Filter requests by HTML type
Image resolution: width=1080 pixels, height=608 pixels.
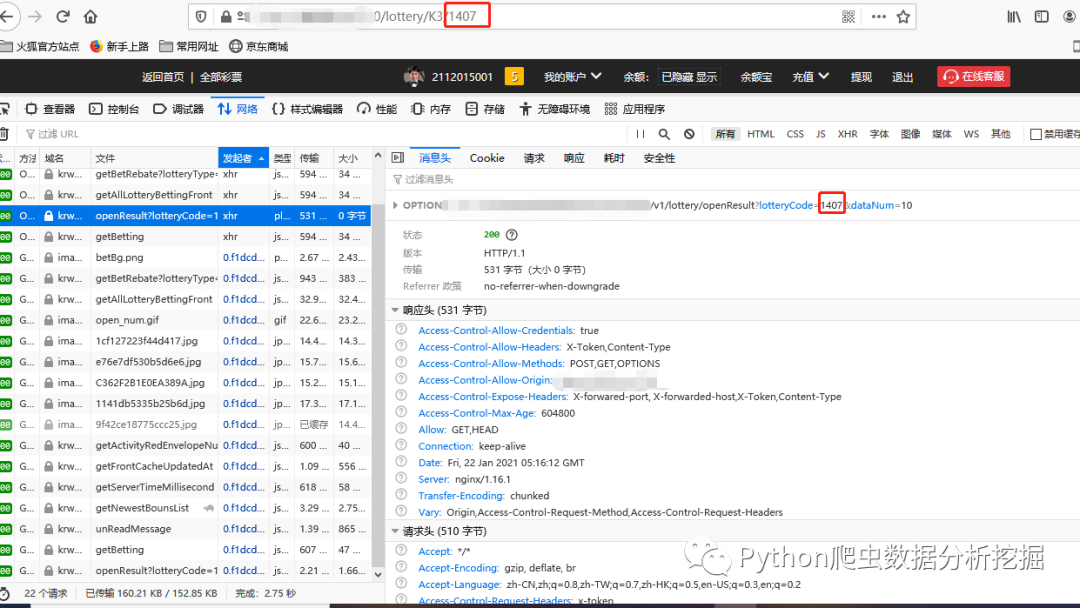[x=760, y=134]
